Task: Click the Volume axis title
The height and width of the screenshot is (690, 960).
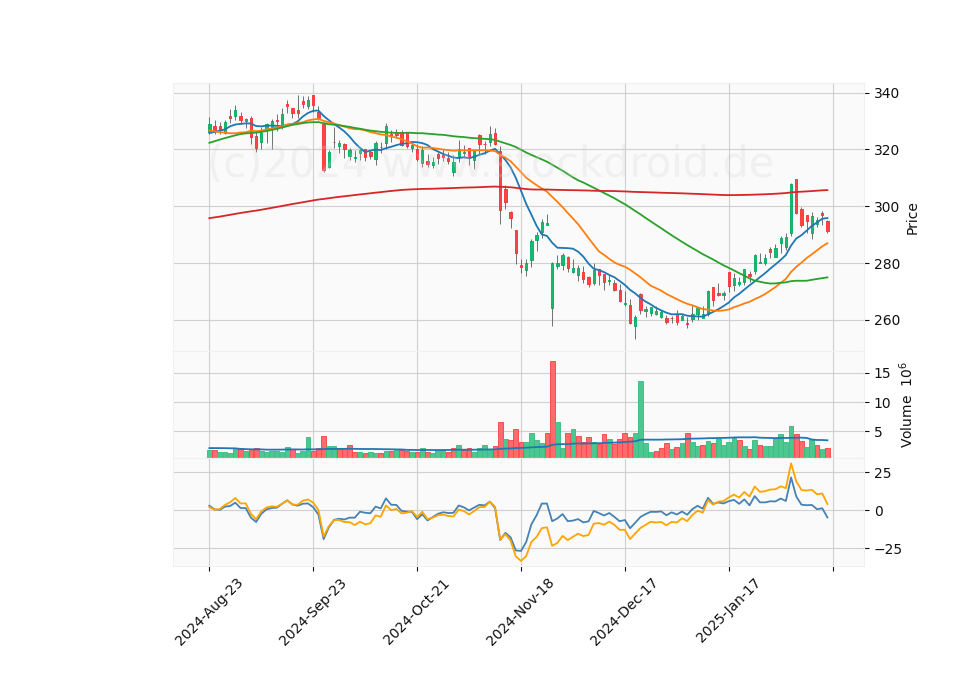Action: pyautogui.click(x=906, y=405)
